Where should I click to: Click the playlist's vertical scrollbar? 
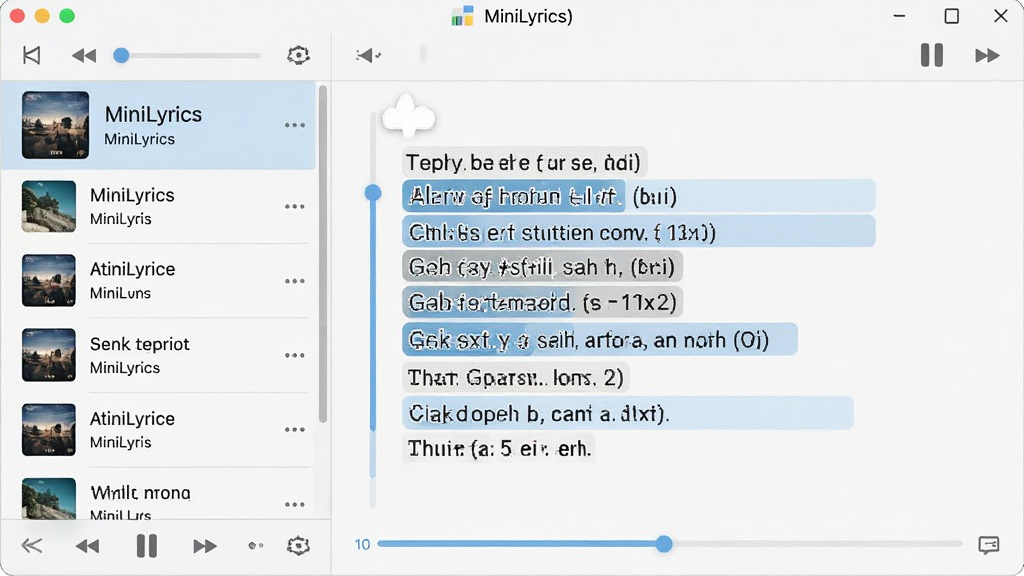pyautogui.click(x=323, y=255)
